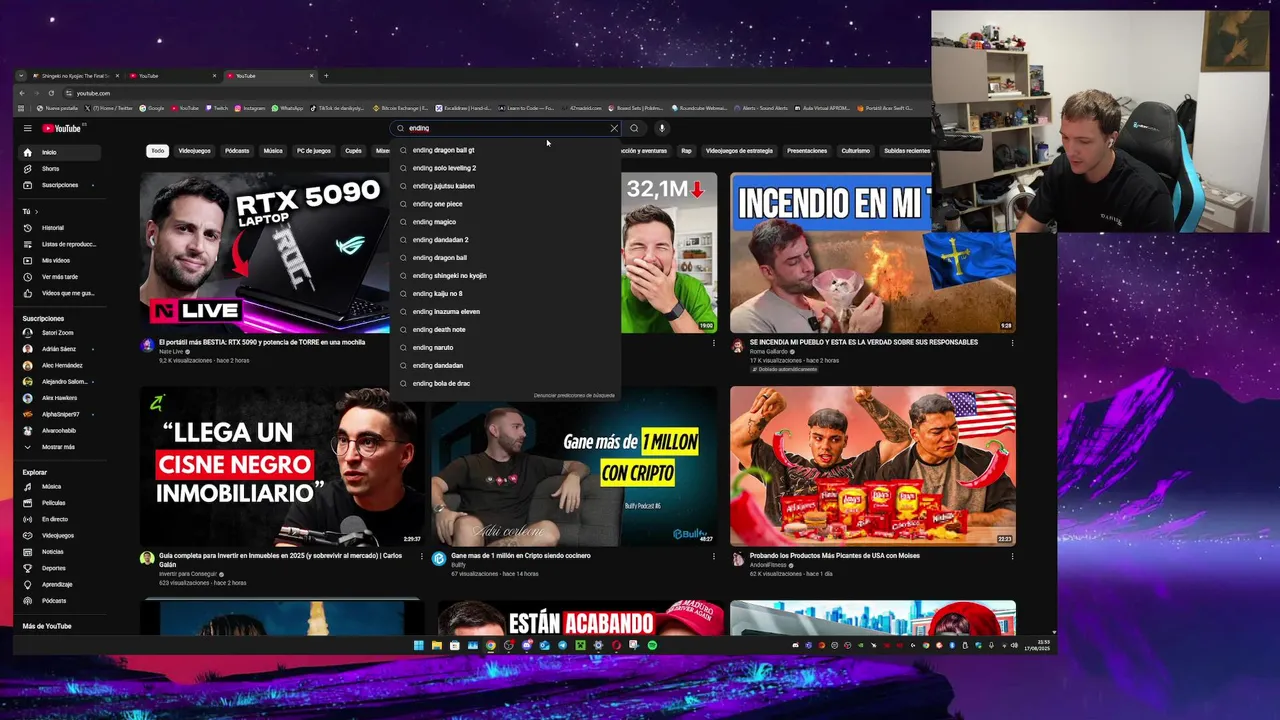Open Deportes under Explorar
Viewport: 1280px width, 720px height.
point(60,568)
